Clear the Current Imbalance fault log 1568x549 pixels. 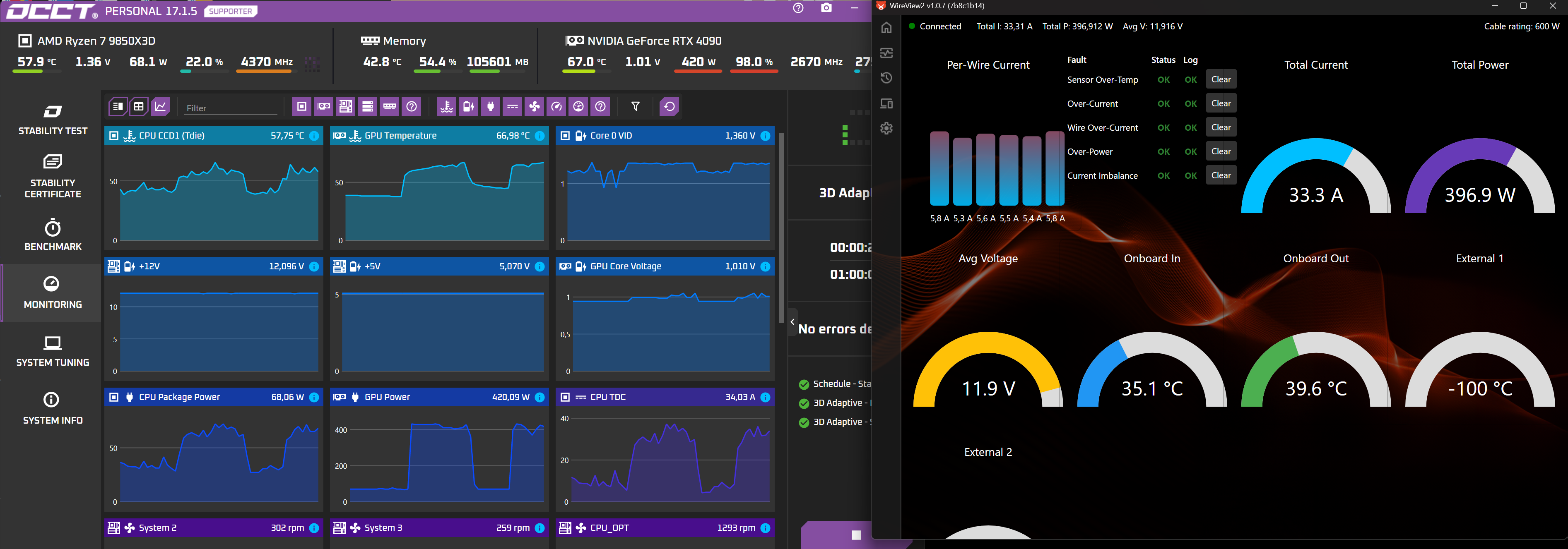[x=1221, y=175]
